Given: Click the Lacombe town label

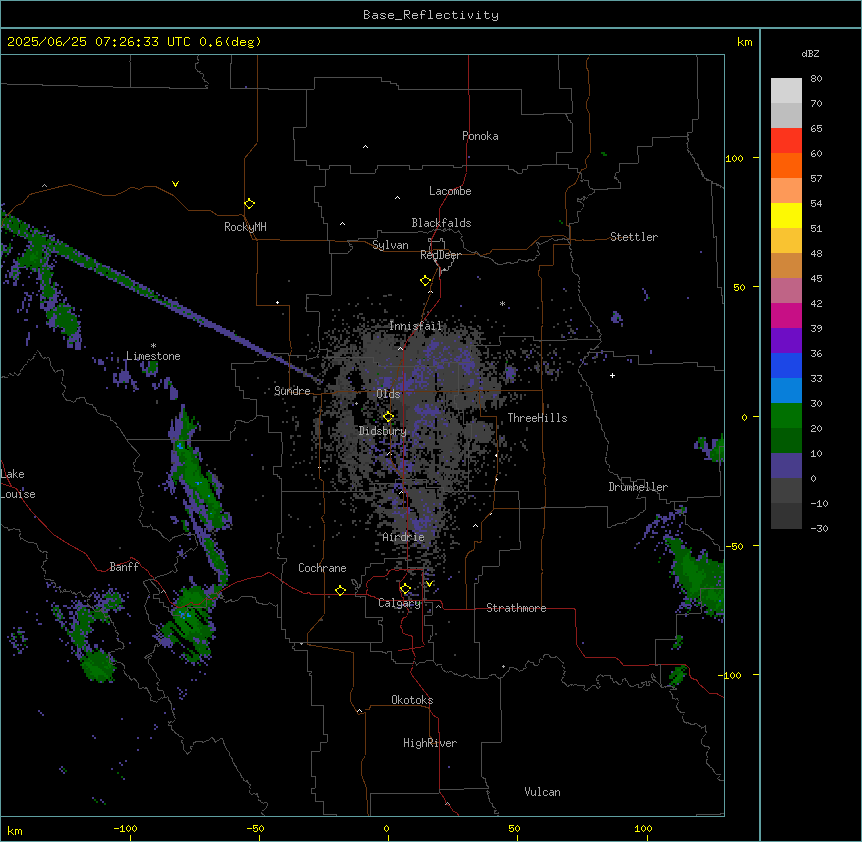Looking at the screenshot, I should (450, 191).
